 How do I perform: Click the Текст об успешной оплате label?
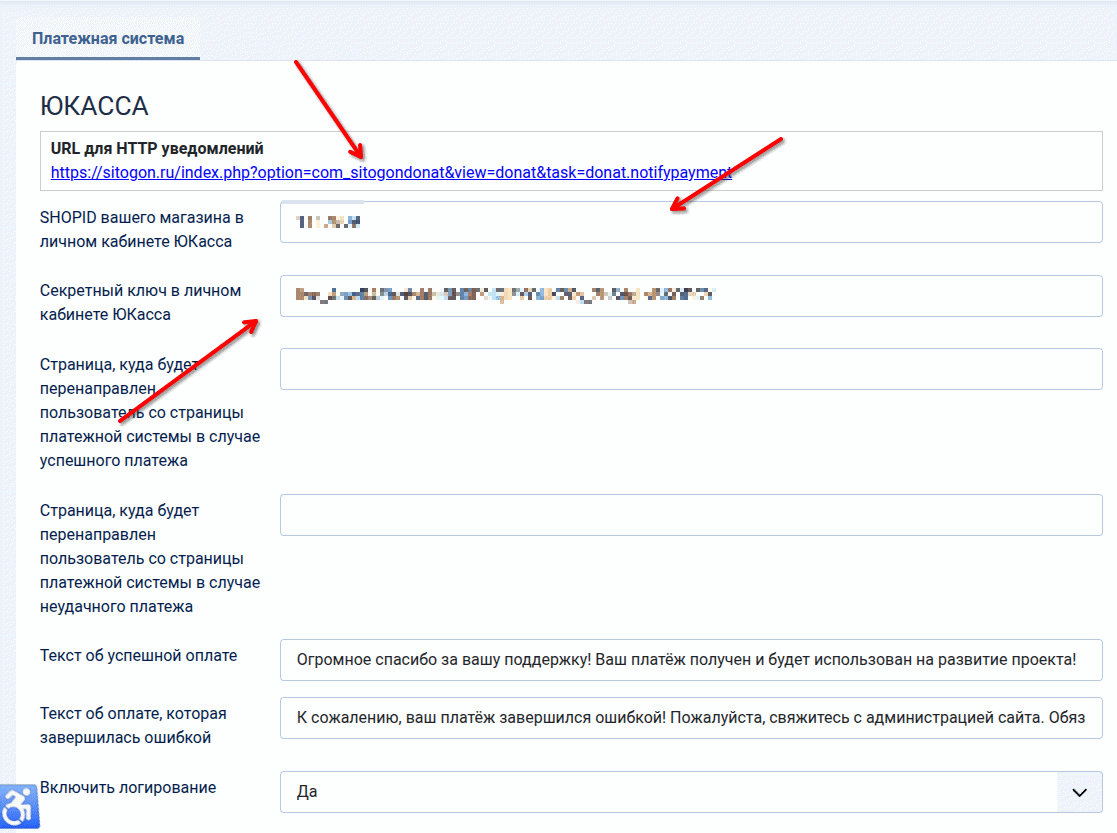(x=139, y=656)
